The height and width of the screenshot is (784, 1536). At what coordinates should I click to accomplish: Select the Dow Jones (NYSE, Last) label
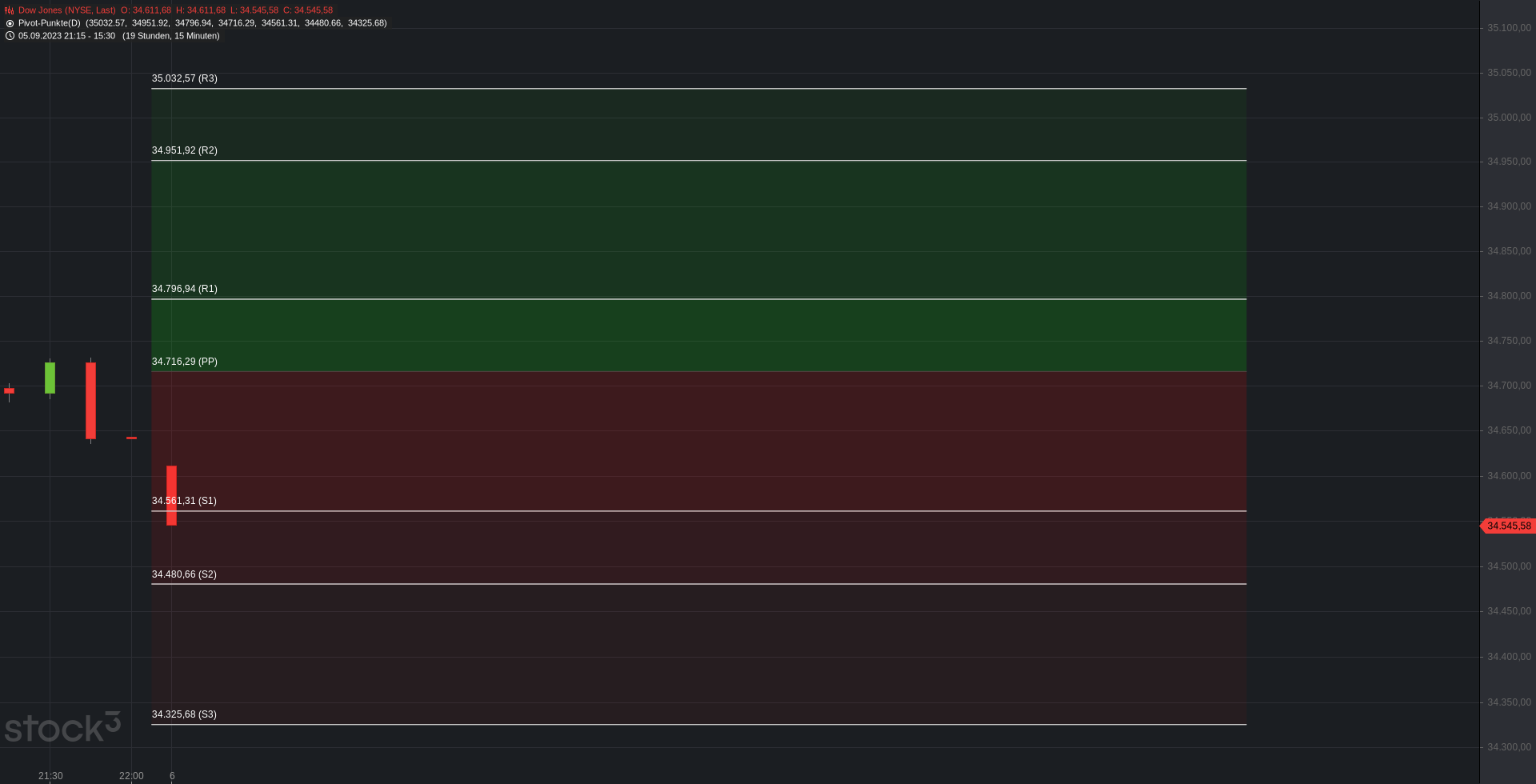tap(67, 10)
